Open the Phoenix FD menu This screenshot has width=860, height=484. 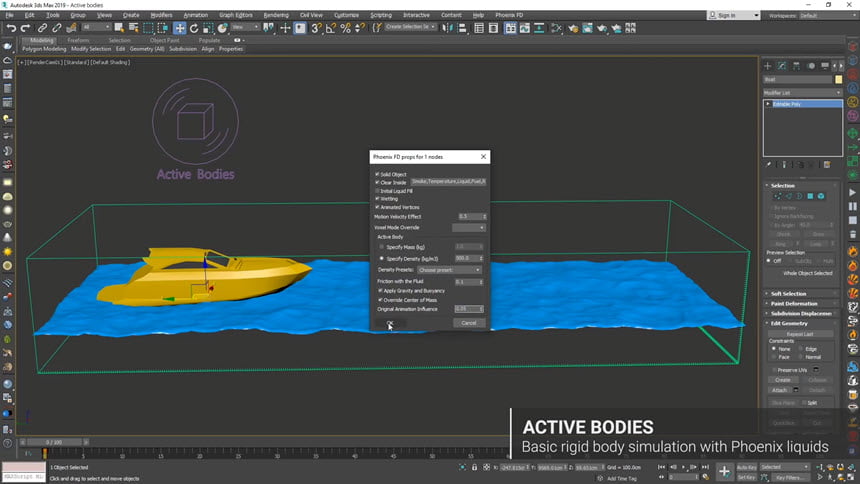coord(509,15)
